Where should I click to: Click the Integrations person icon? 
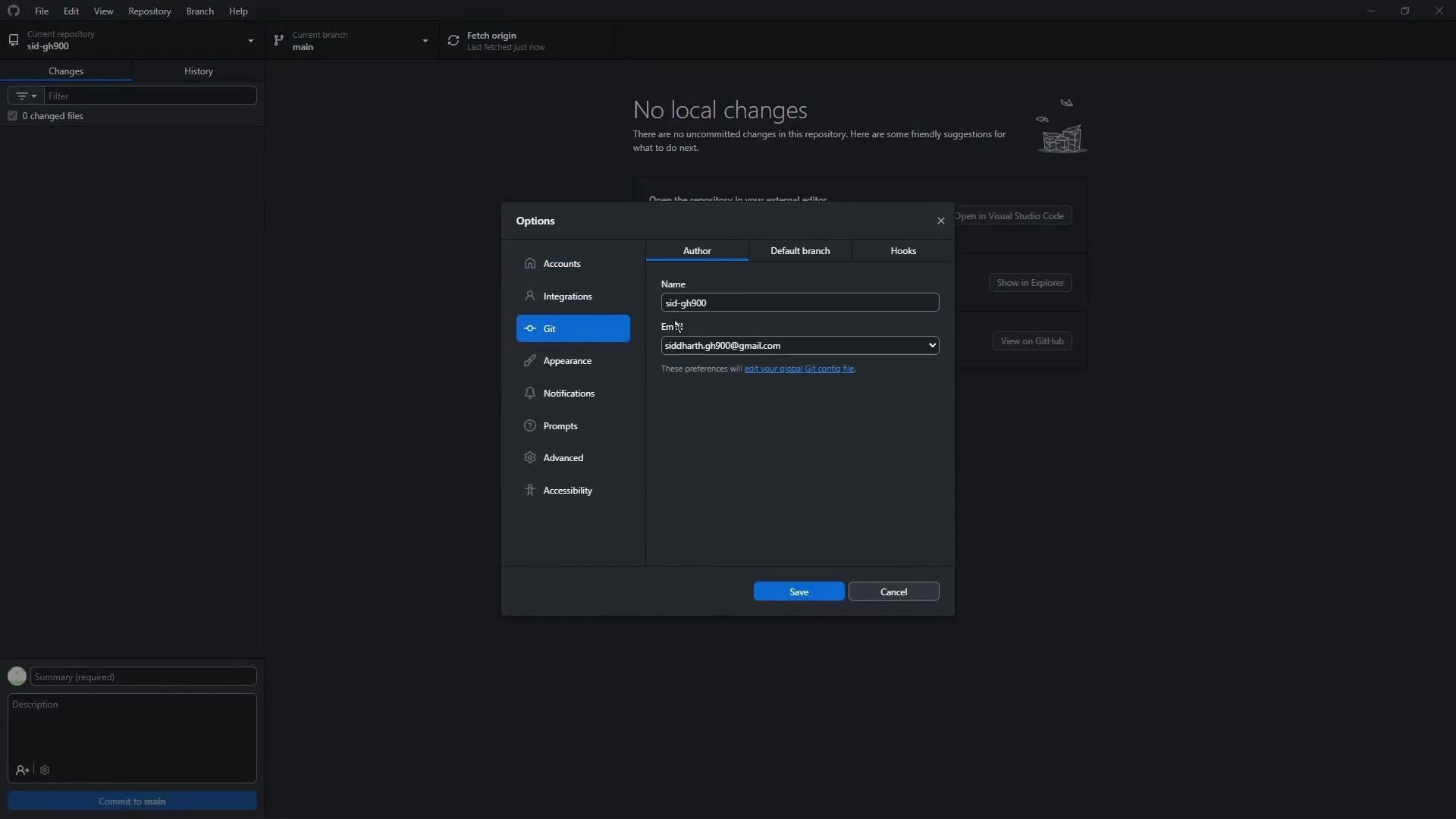point(530,296)
